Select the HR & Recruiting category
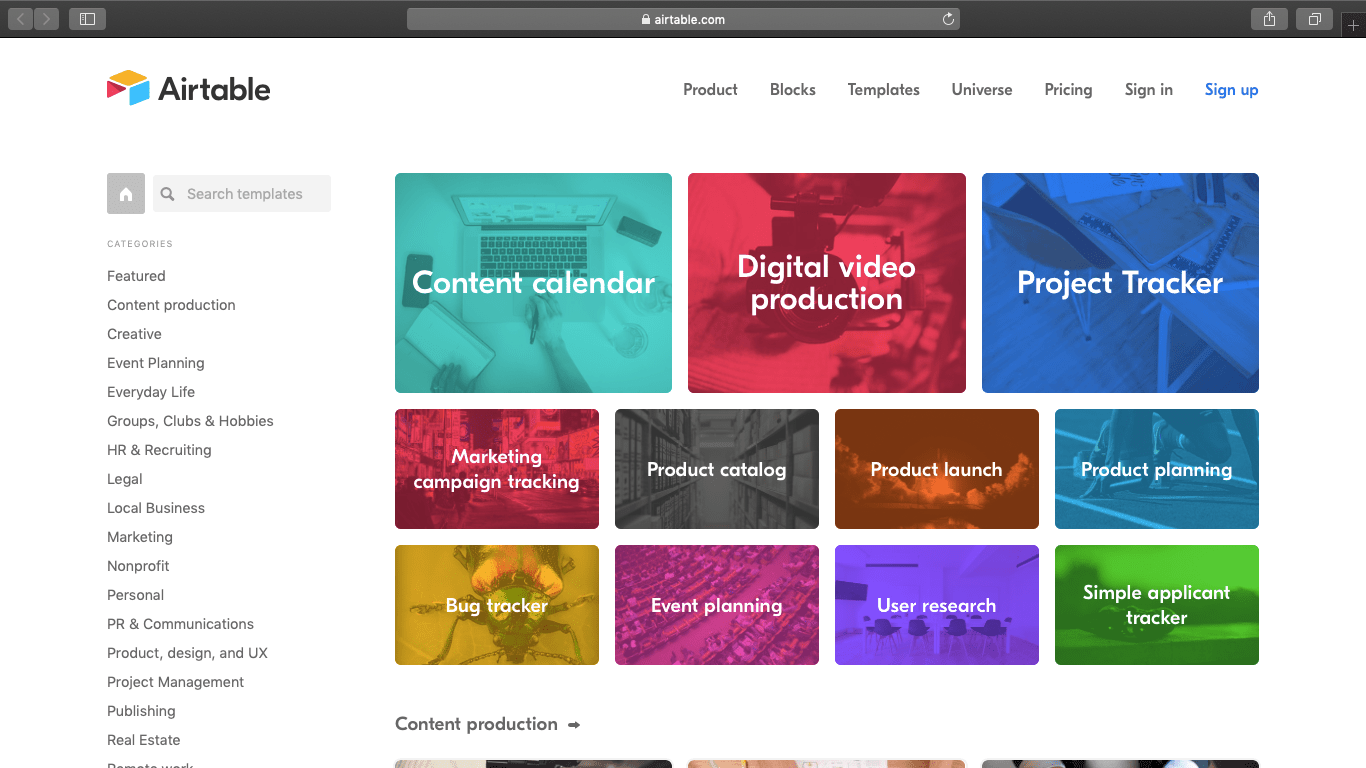Screen dimensions: 1366x768 click(159, 450)
